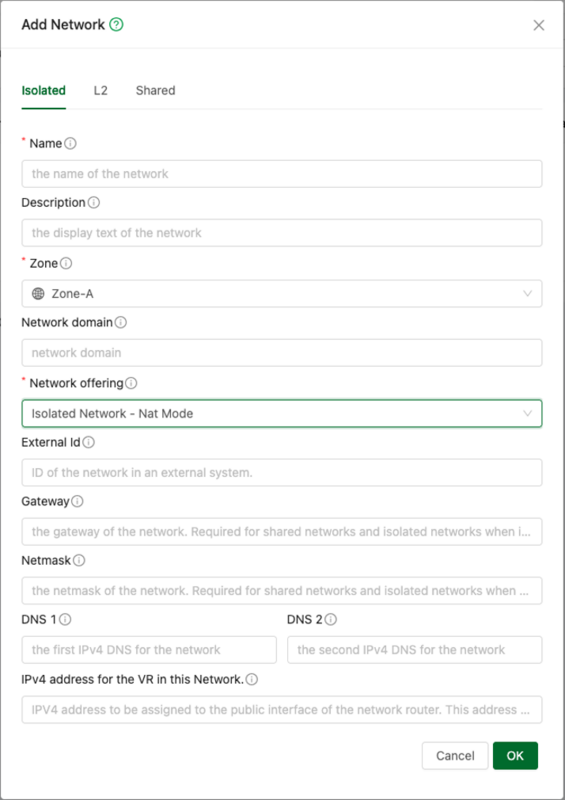Switch to the Shared tab
The width and height of the screenshot is (565, 800).
(155, 91)
